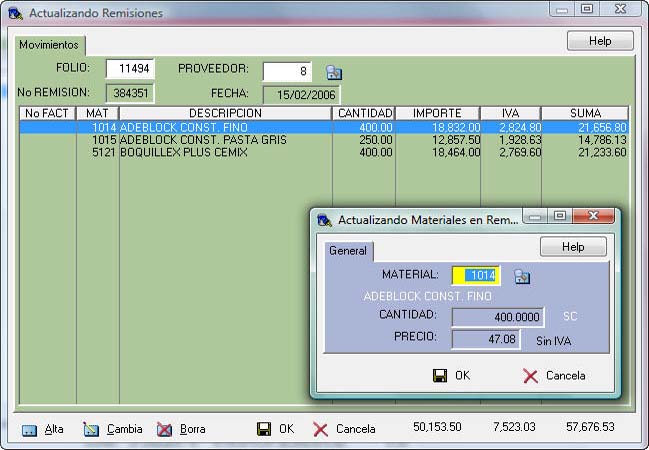649x450 pixels.
Task: Click Cancela label in materials dialog
Action: pyautogui.click(x=565, y=375)
